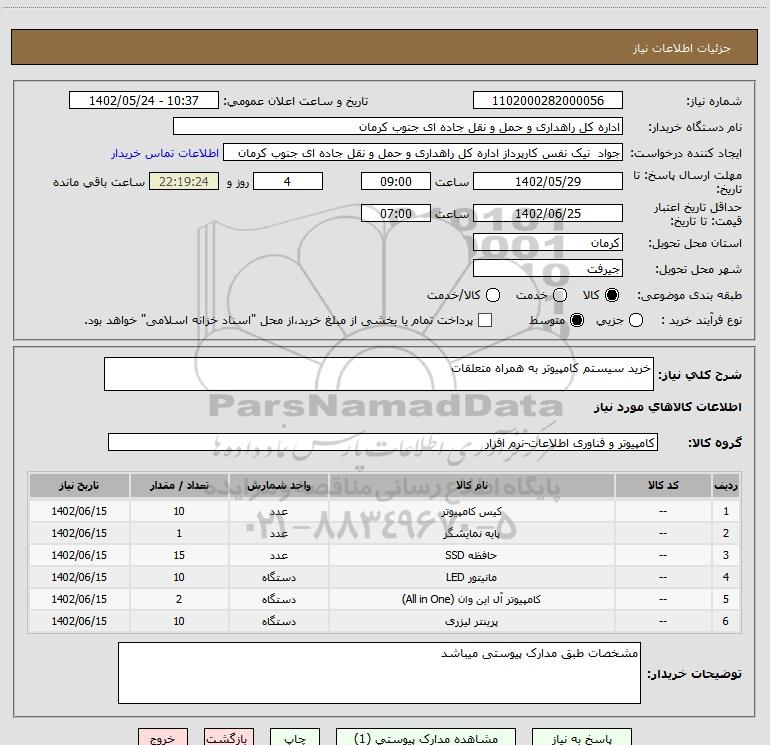
Task: Select the خدمت radio button
Action: (560, 295)
